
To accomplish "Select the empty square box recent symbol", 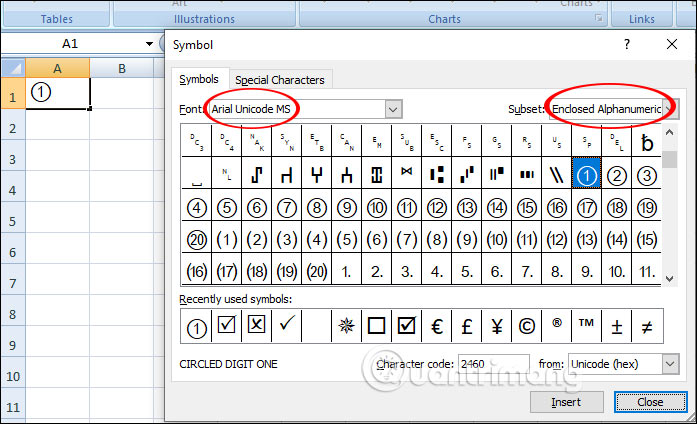I will click(x=377, y=325).
